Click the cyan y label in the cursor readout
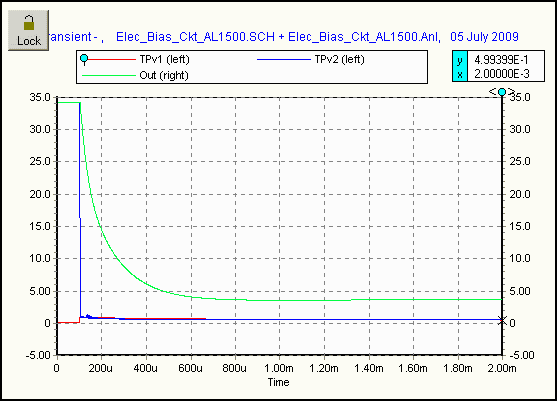Image resolution: width=557 pixels, height=401 pixels. pyautogui.click(x=460, y=59)
